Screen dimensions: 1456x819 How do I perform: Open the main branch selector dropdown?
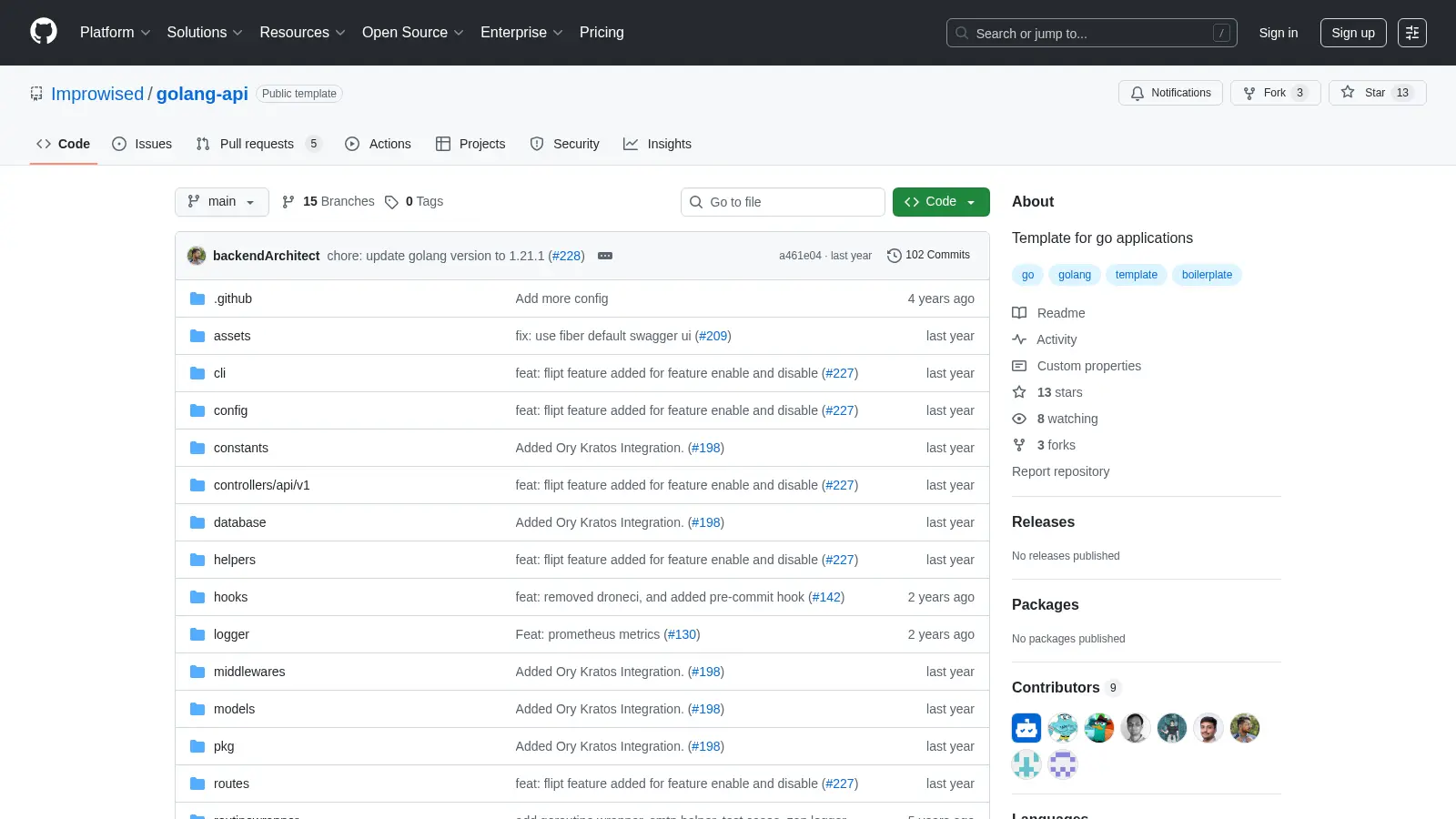pos(222,202)
